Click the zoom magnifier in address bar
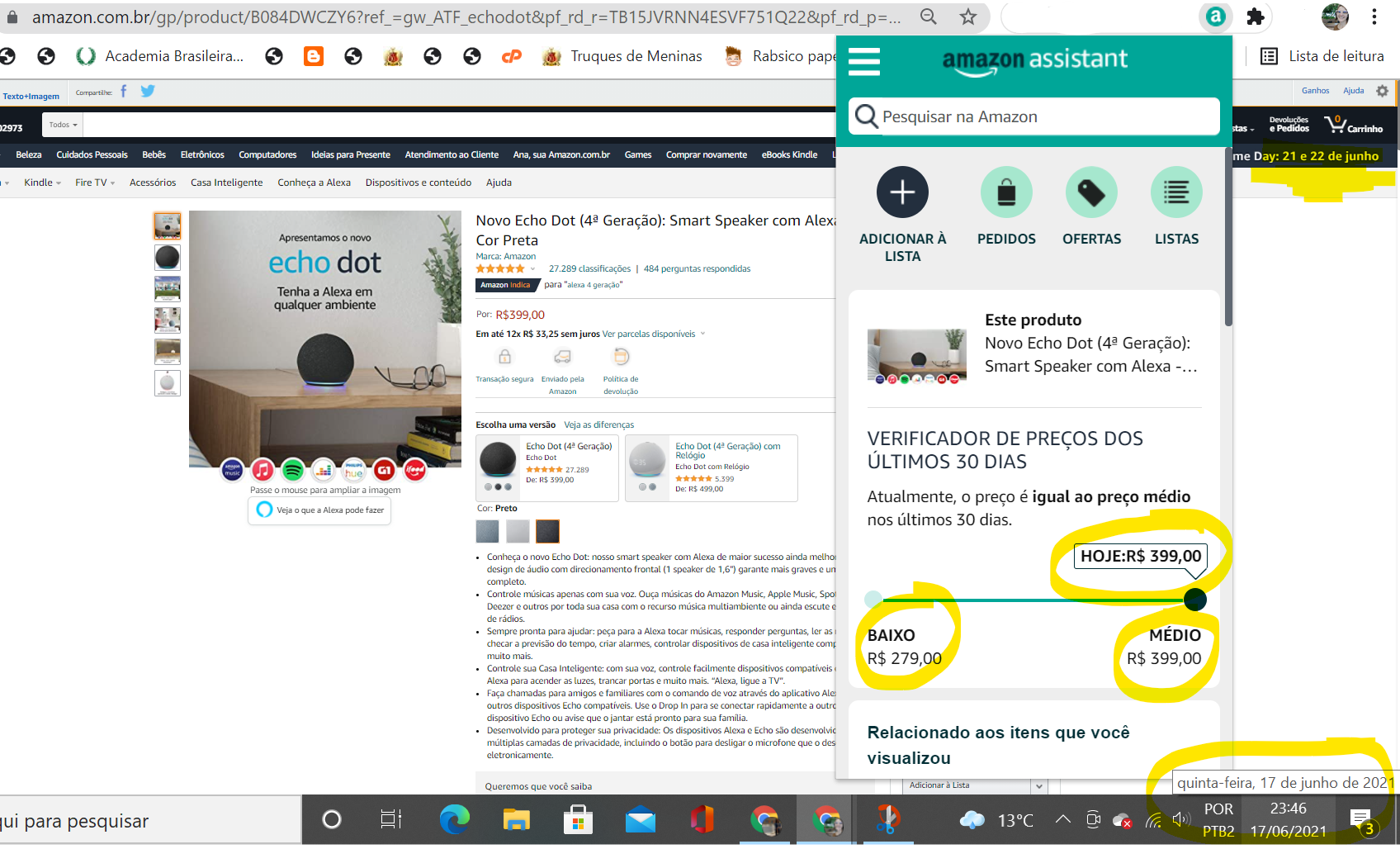Viewport: 1400px width, 849px height. (929, 17)
